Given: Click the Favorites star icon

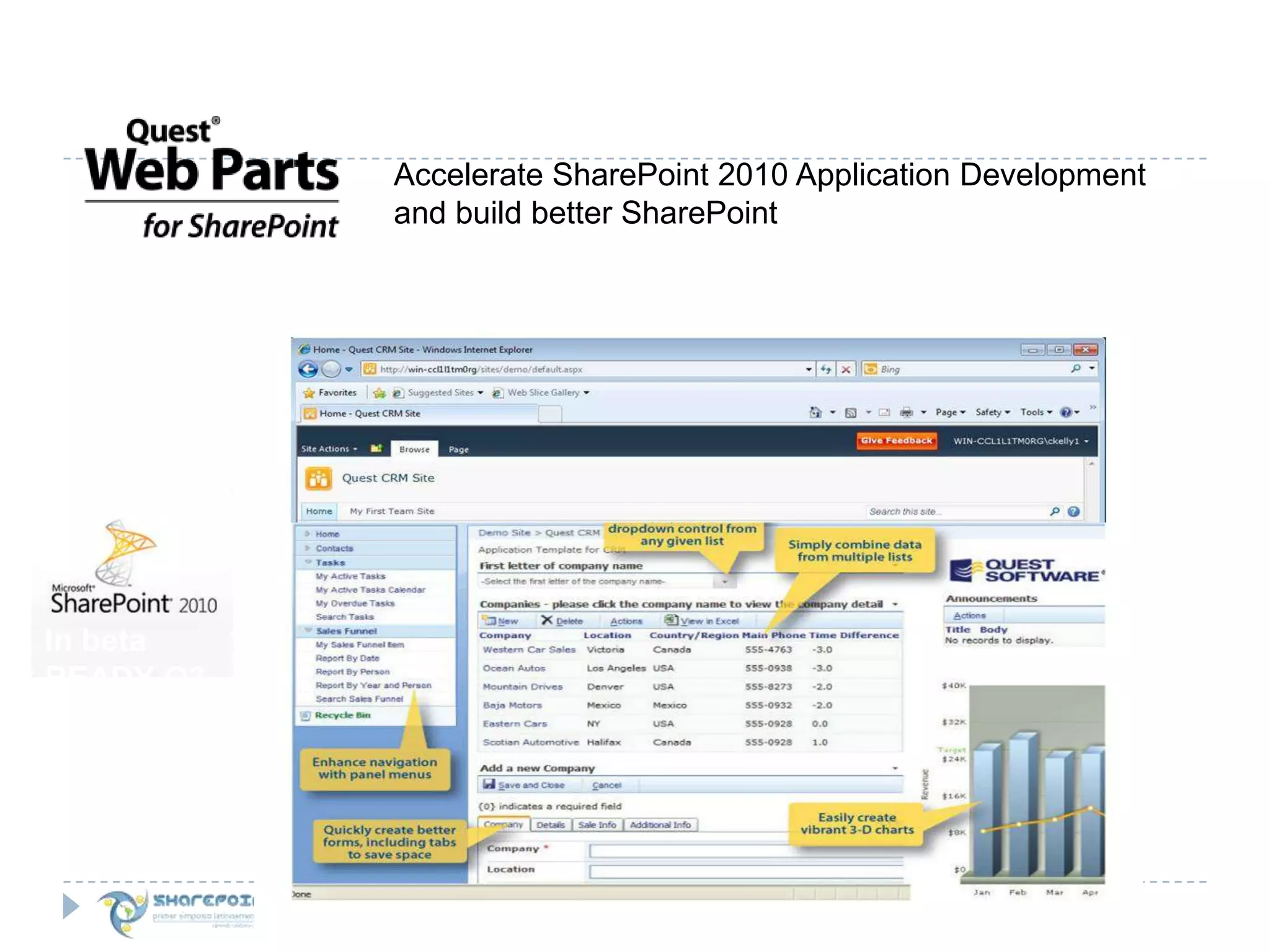Looking at the screenshot, I should pos(309,393).
